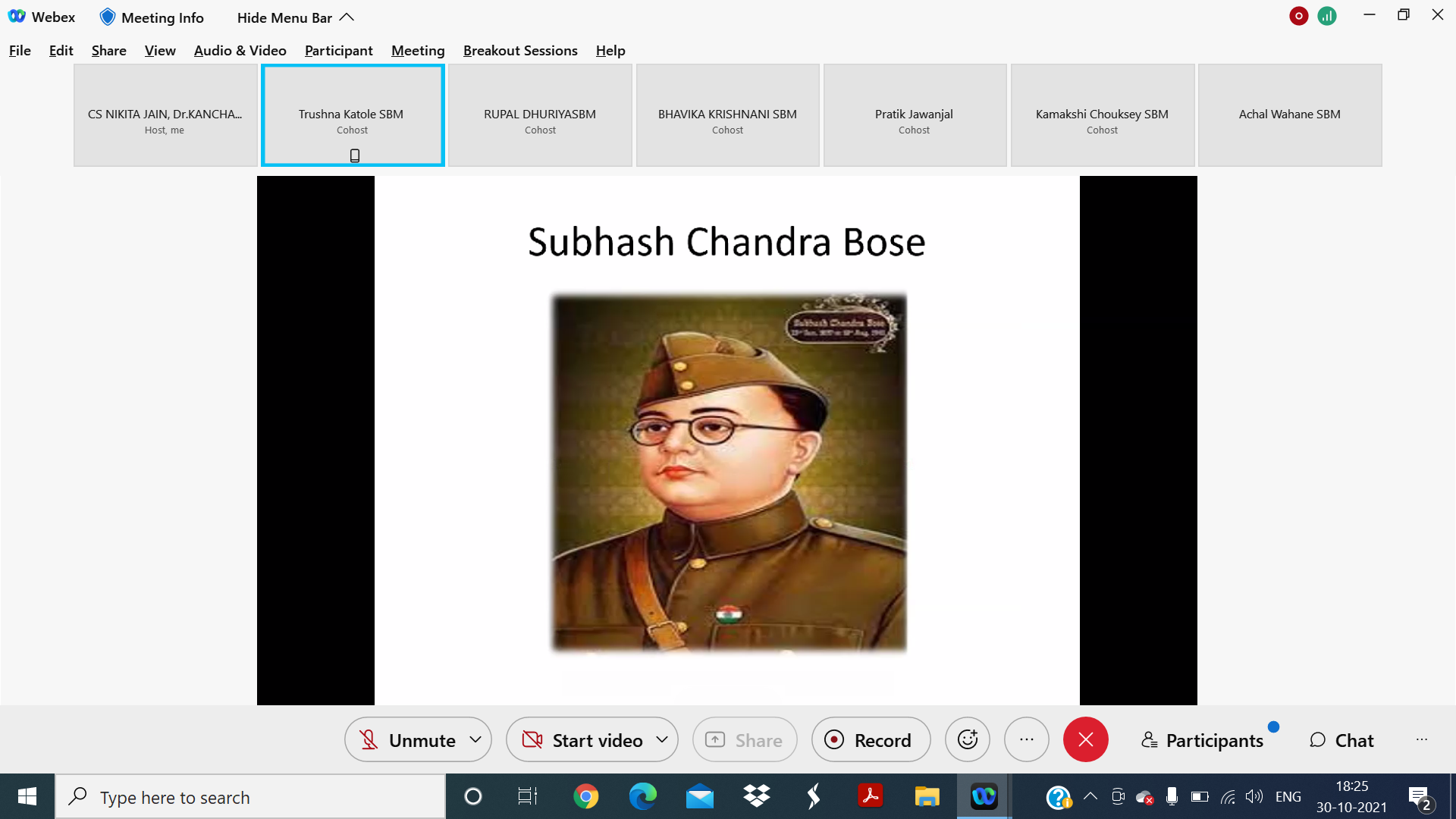Open more options ellipsis in control bar
The width and height of the screenshot is (1456, 819).
pos(1027,739)
